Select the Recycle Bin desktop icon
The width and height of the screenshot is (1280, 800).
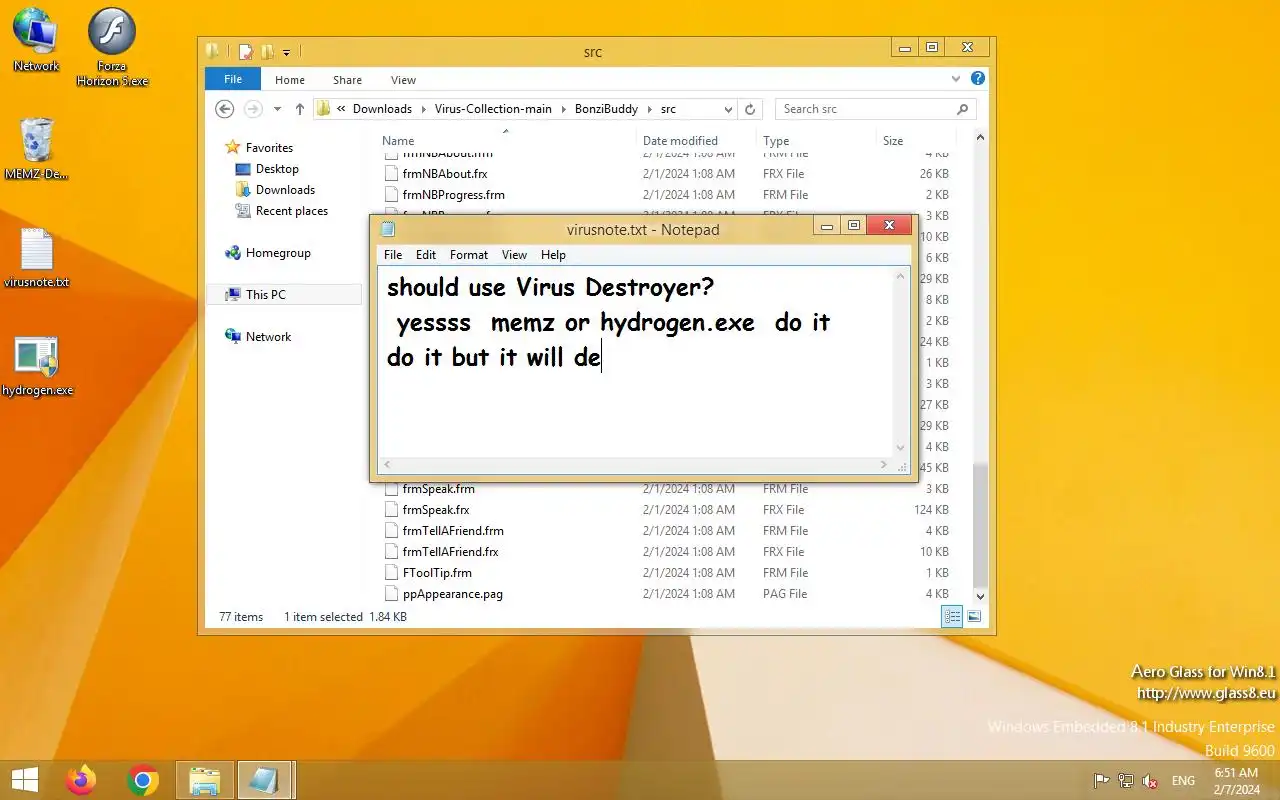click(36, 148)
